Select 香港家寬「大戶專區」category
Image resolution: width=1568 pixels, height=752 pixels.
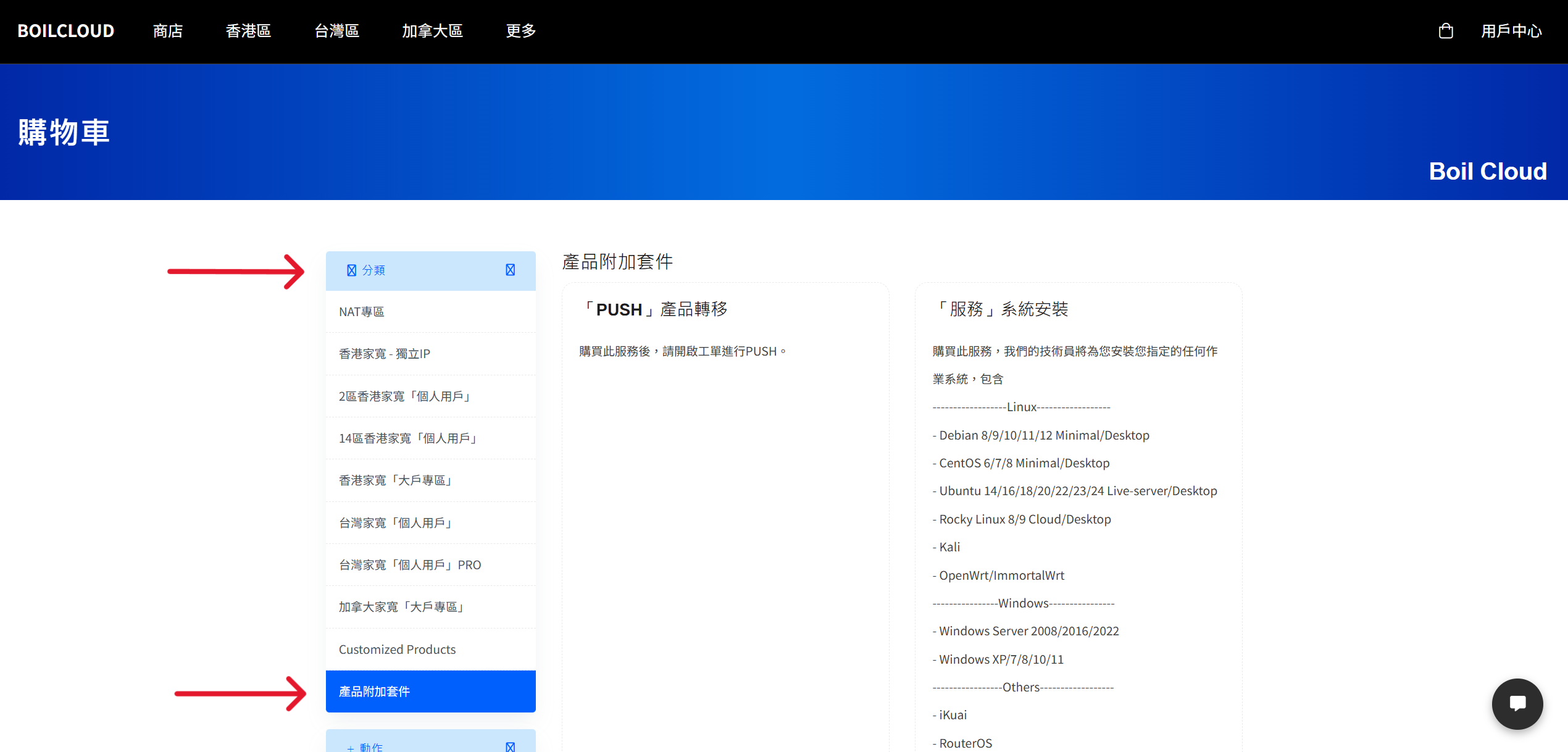431,480
